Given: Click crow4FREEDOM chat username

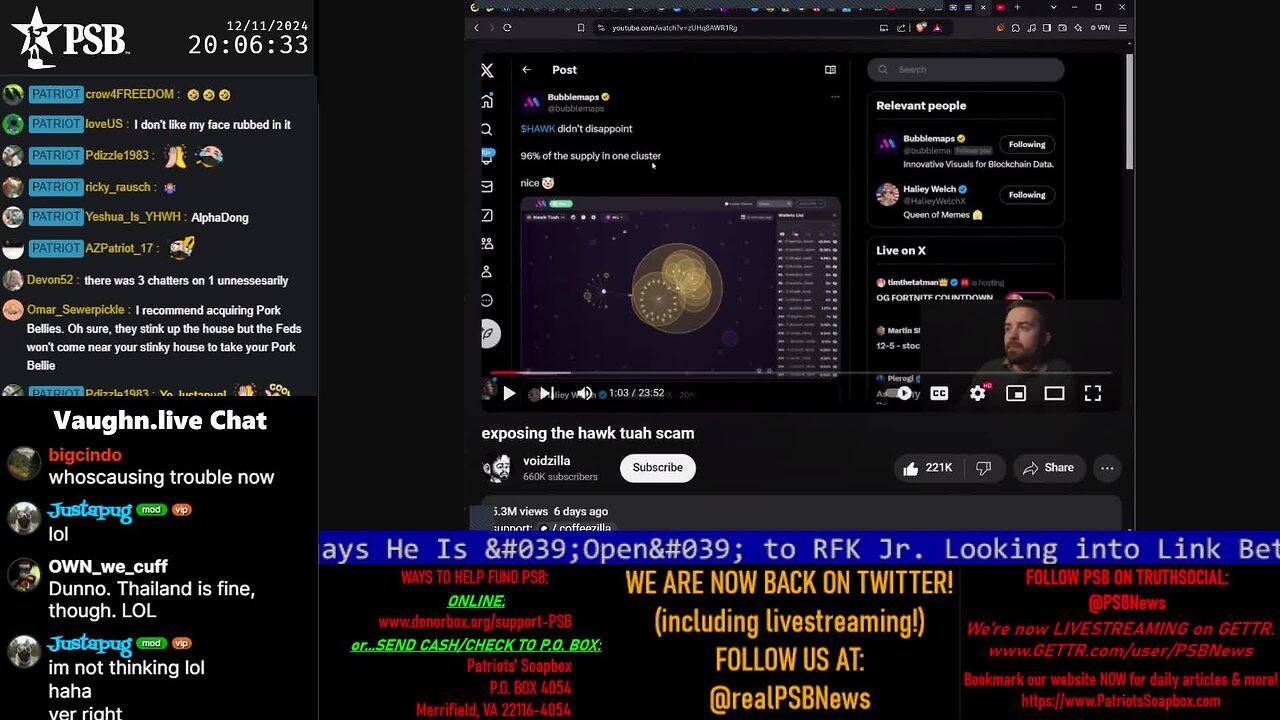Looking at the screenshot, I should pos(130,94).
